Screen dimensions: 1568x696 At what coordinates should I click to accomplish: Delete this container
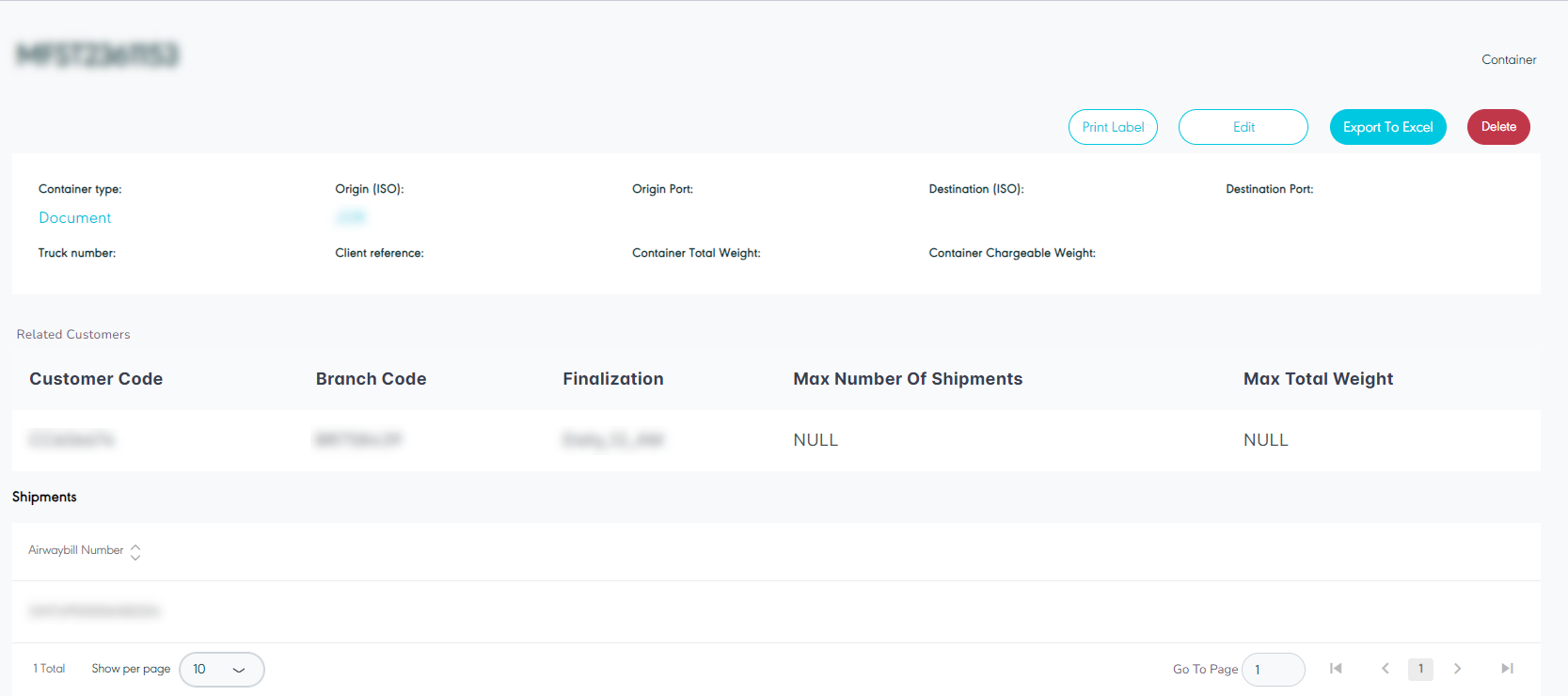[1498, 127]
